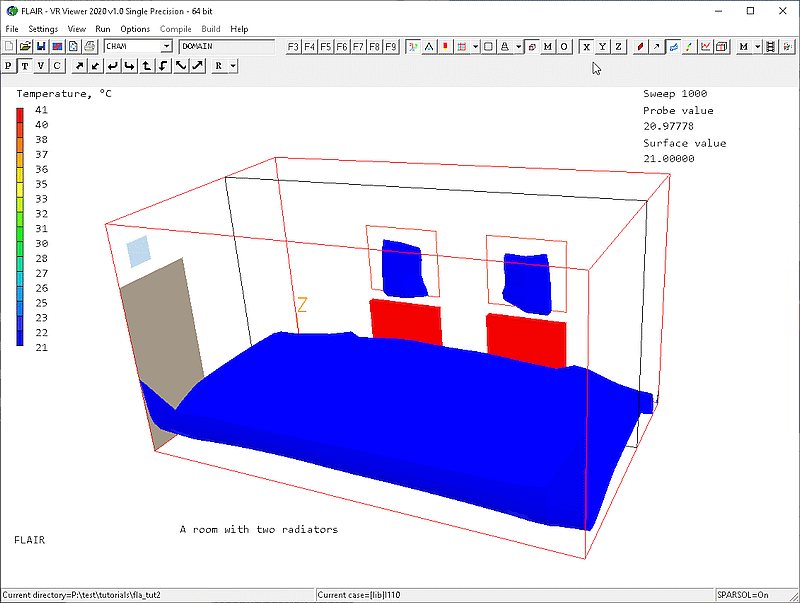Viewport: 800px width, 603px height.
Task: Click the Print icon in toolbar
Action: (x=90, y=46)
